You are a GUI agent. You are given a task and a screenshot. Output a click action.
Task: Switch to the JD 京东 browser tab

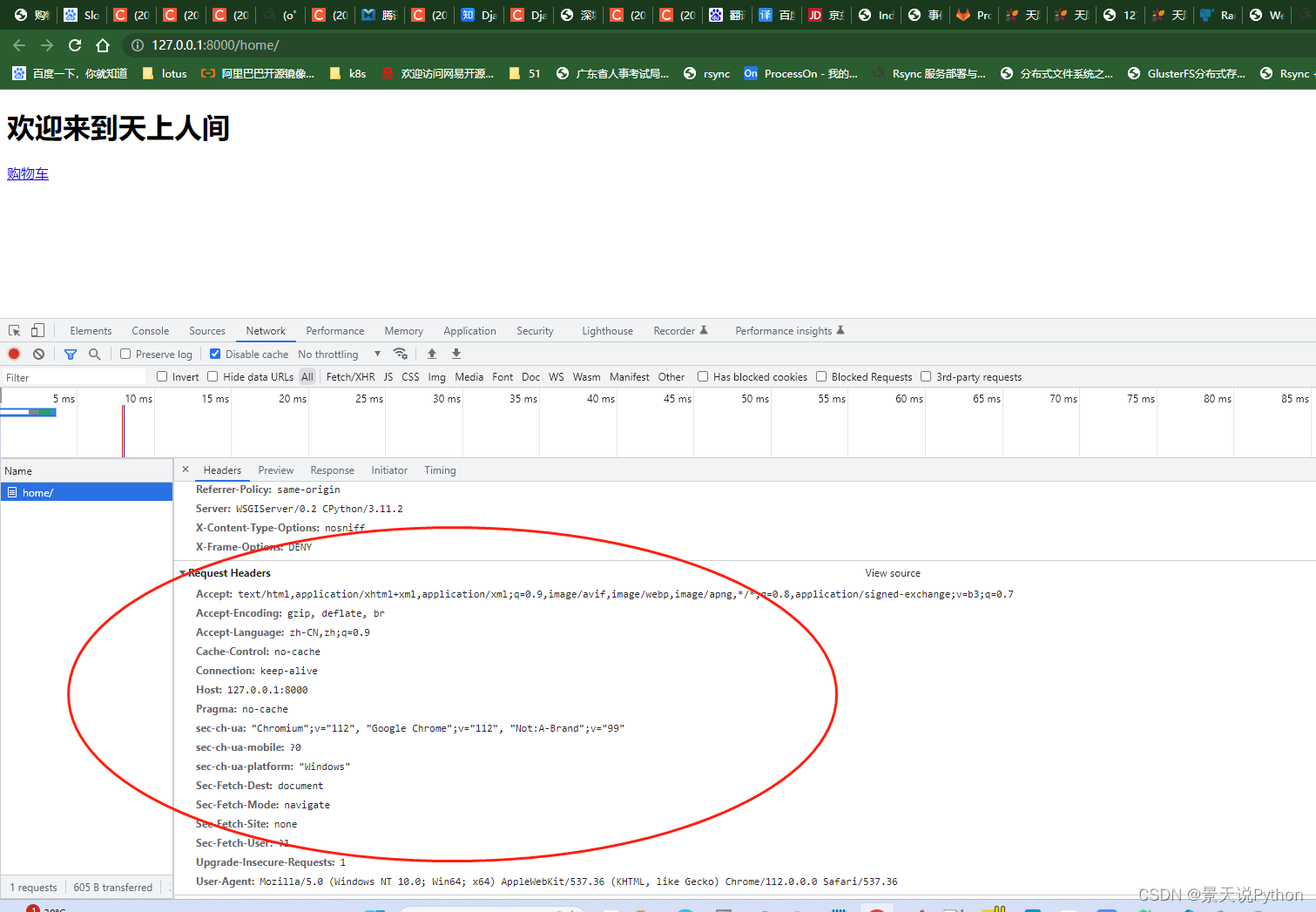826,15
